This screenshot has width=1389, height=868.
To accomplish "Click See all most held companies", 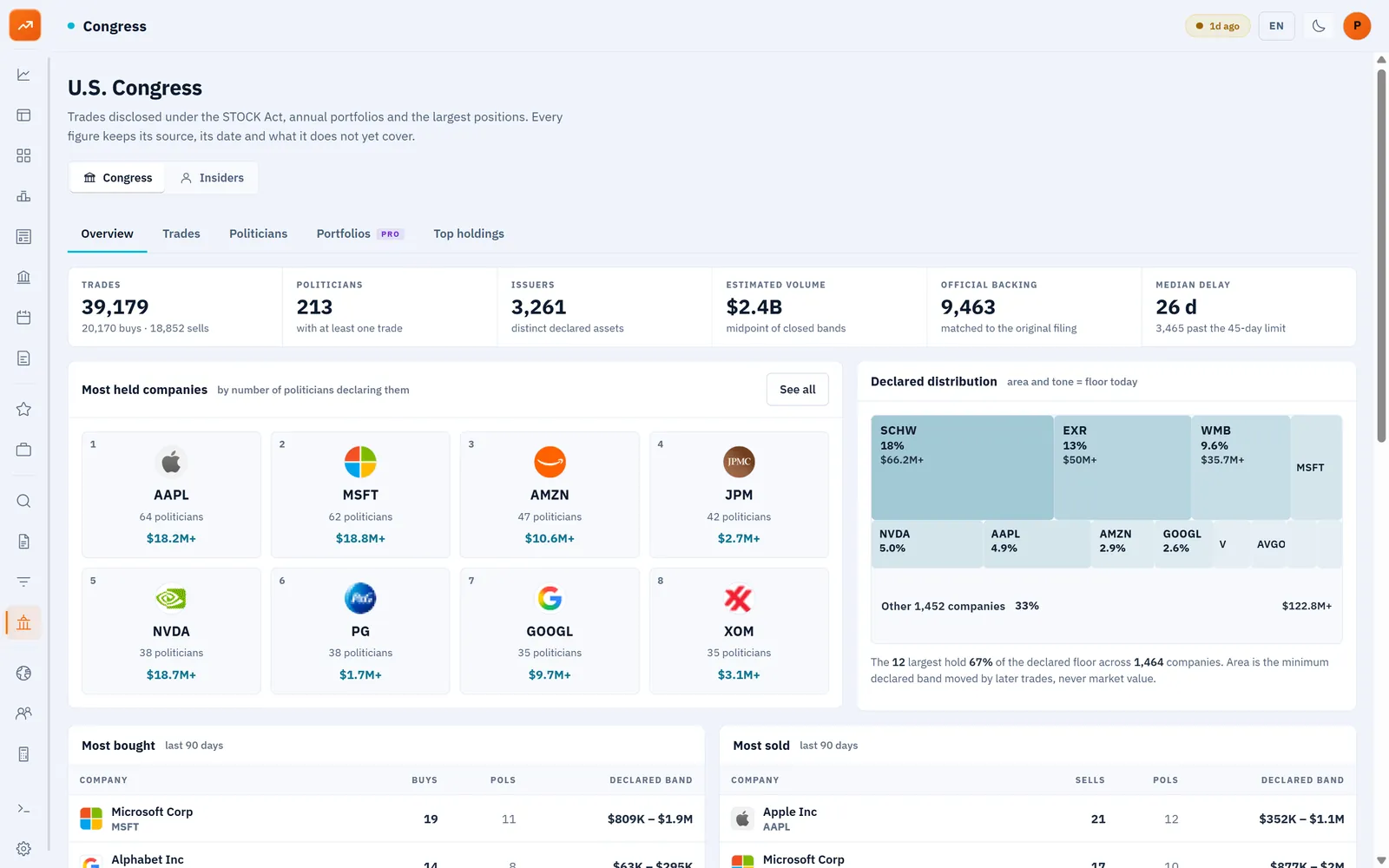I will coord(797,390).
